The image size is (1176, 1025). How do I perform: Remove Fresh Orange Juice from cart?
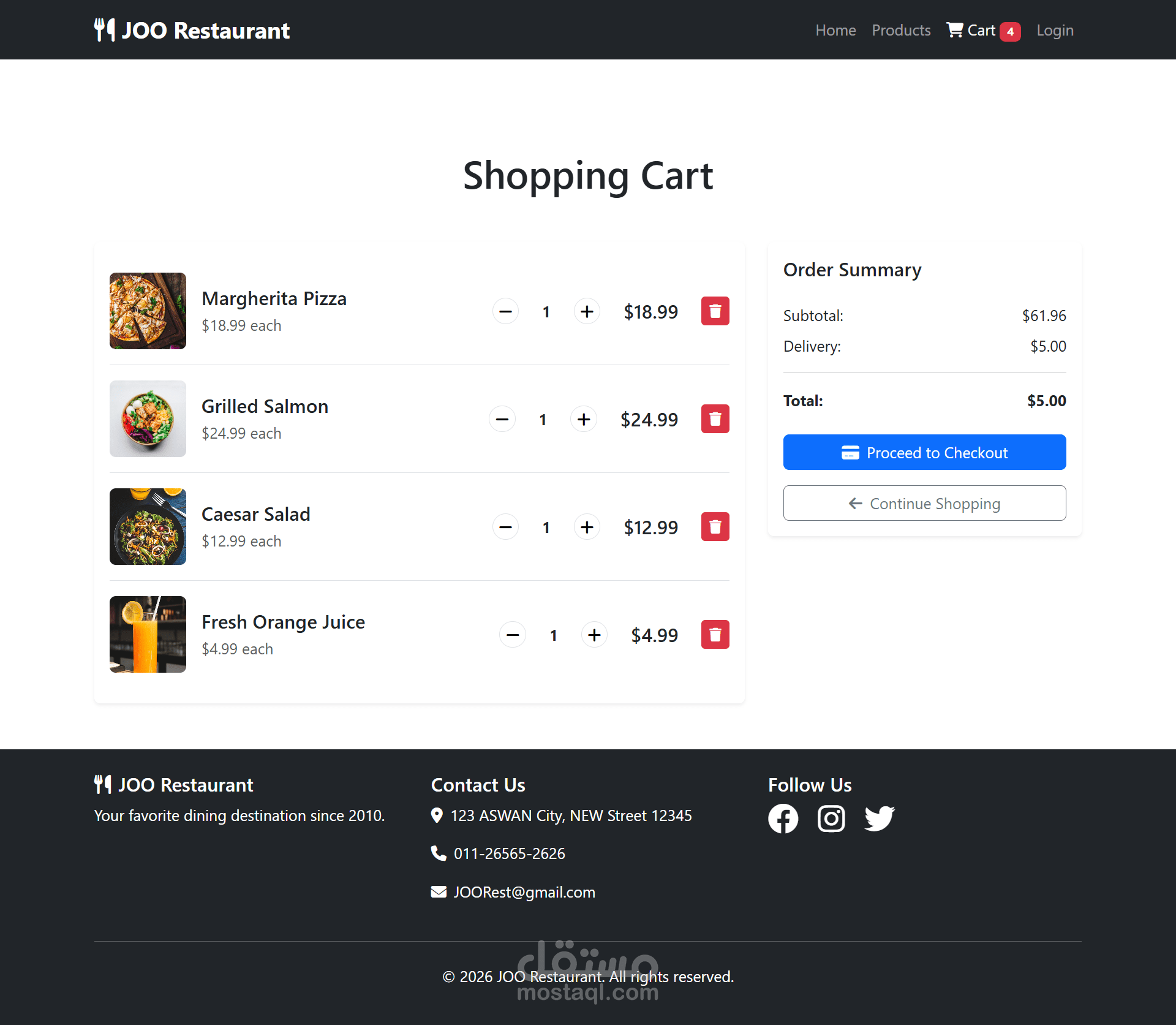point(715,635)
